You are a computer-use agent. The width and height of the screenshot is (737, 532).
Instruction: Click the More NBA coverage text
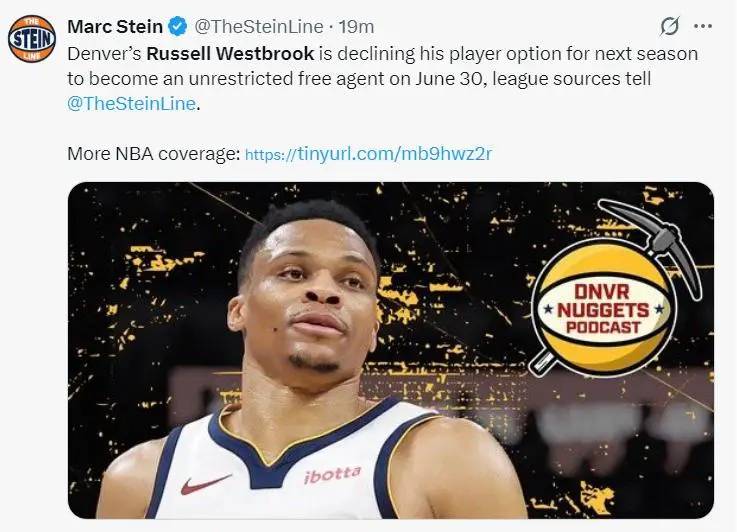click(154, 154)
